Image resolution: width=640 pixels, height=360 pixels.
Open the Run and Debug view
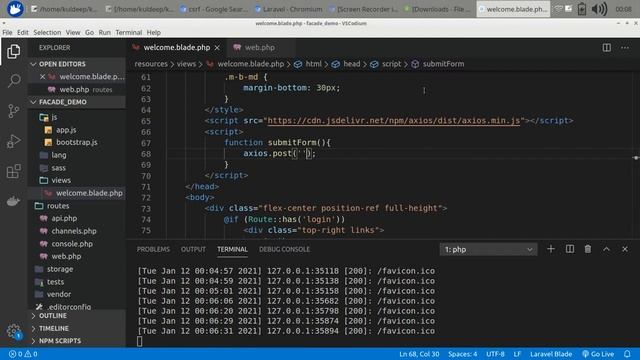(x=13, y=141)
